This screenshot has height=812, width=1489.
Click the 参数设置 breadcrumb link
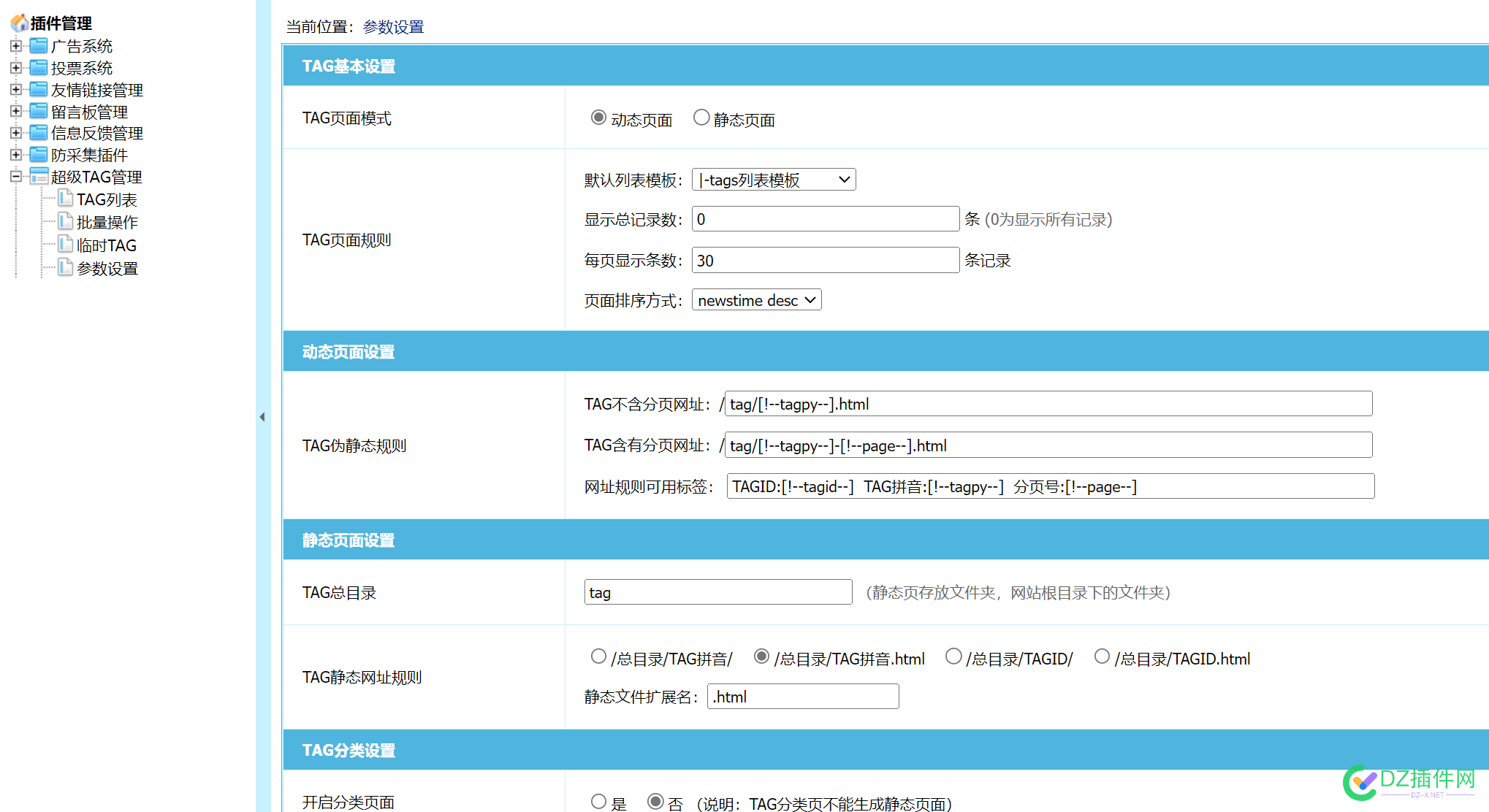click(393, 27)
